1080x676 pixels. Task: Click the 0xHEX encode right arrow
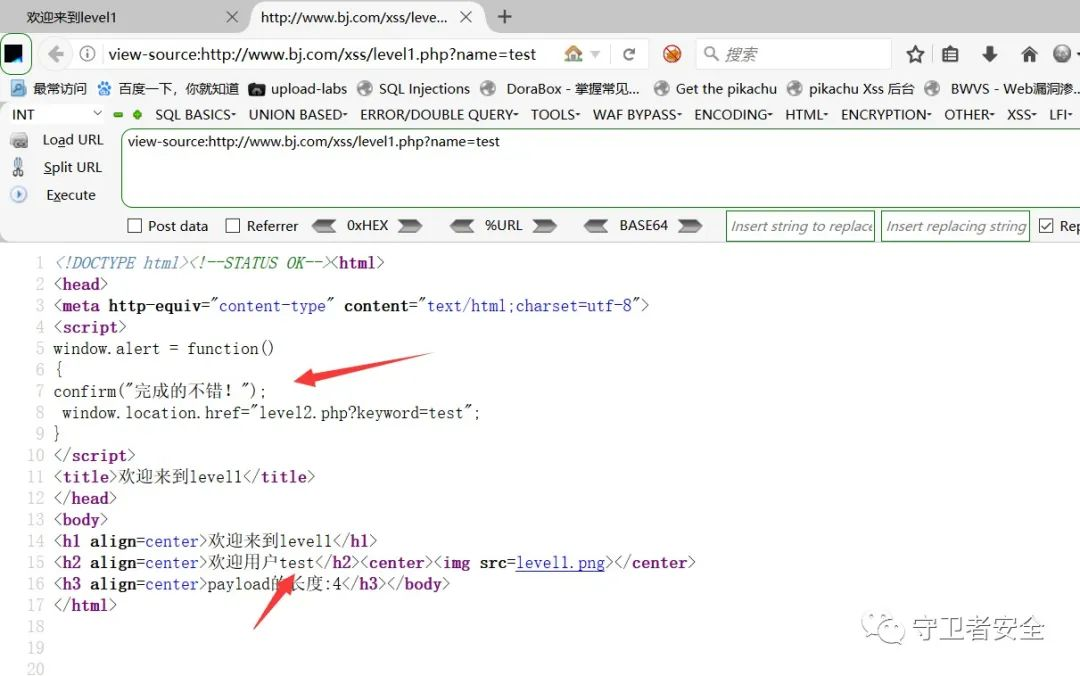point(410,226)
